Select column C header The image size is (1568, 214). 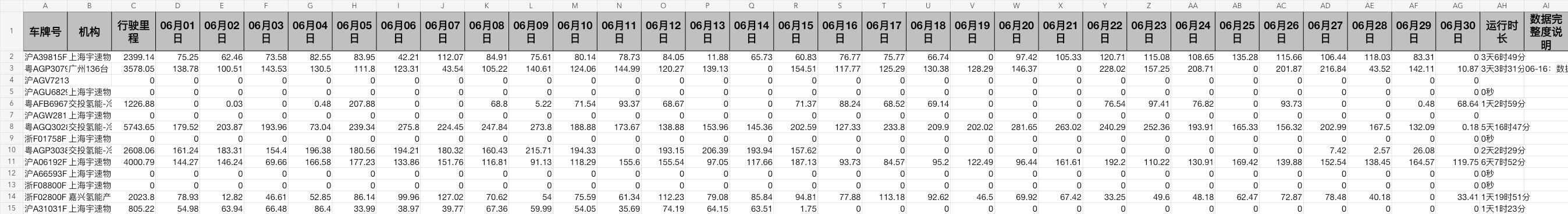point(133,5)
